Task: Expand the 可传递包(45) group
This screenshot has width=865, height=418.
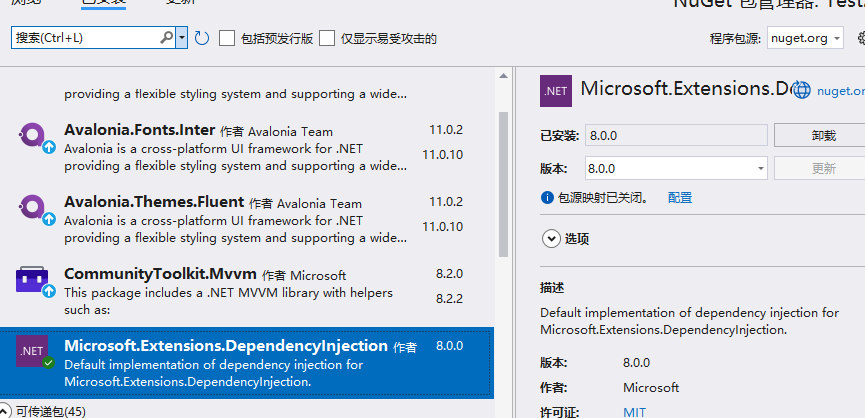Action: 7,411
